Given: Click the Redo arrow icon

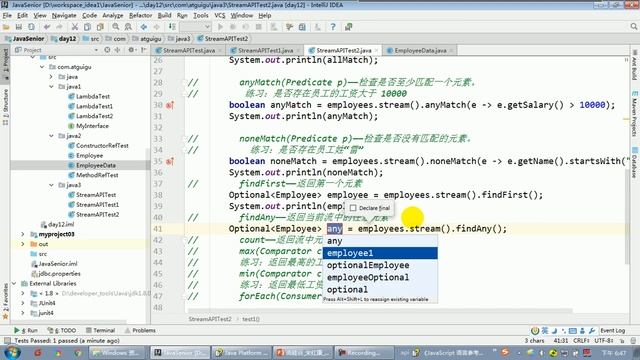Looking at the screenshot, I should point(60,27).
